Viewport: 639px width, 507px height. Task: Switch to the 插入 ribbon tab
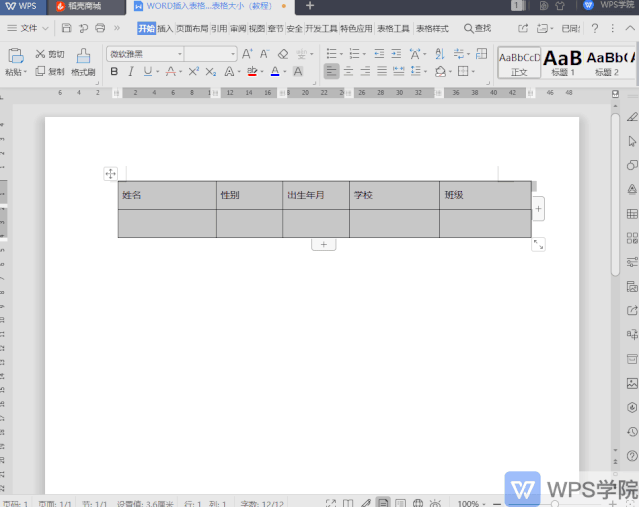click(165, 29)
